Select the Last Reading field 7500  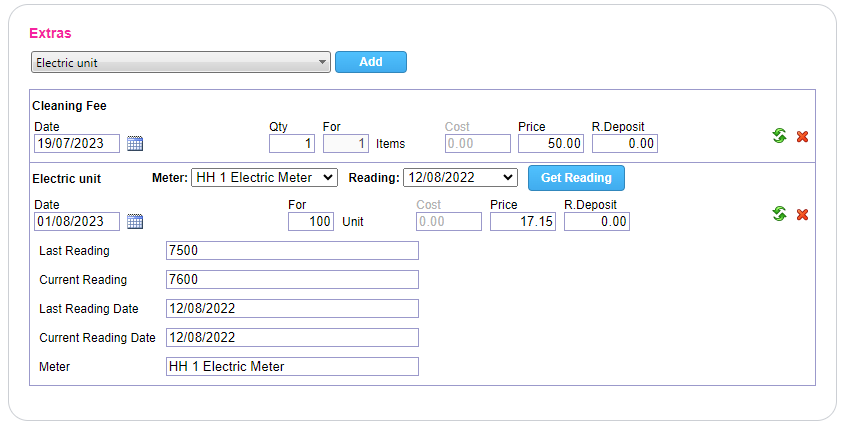292,250
